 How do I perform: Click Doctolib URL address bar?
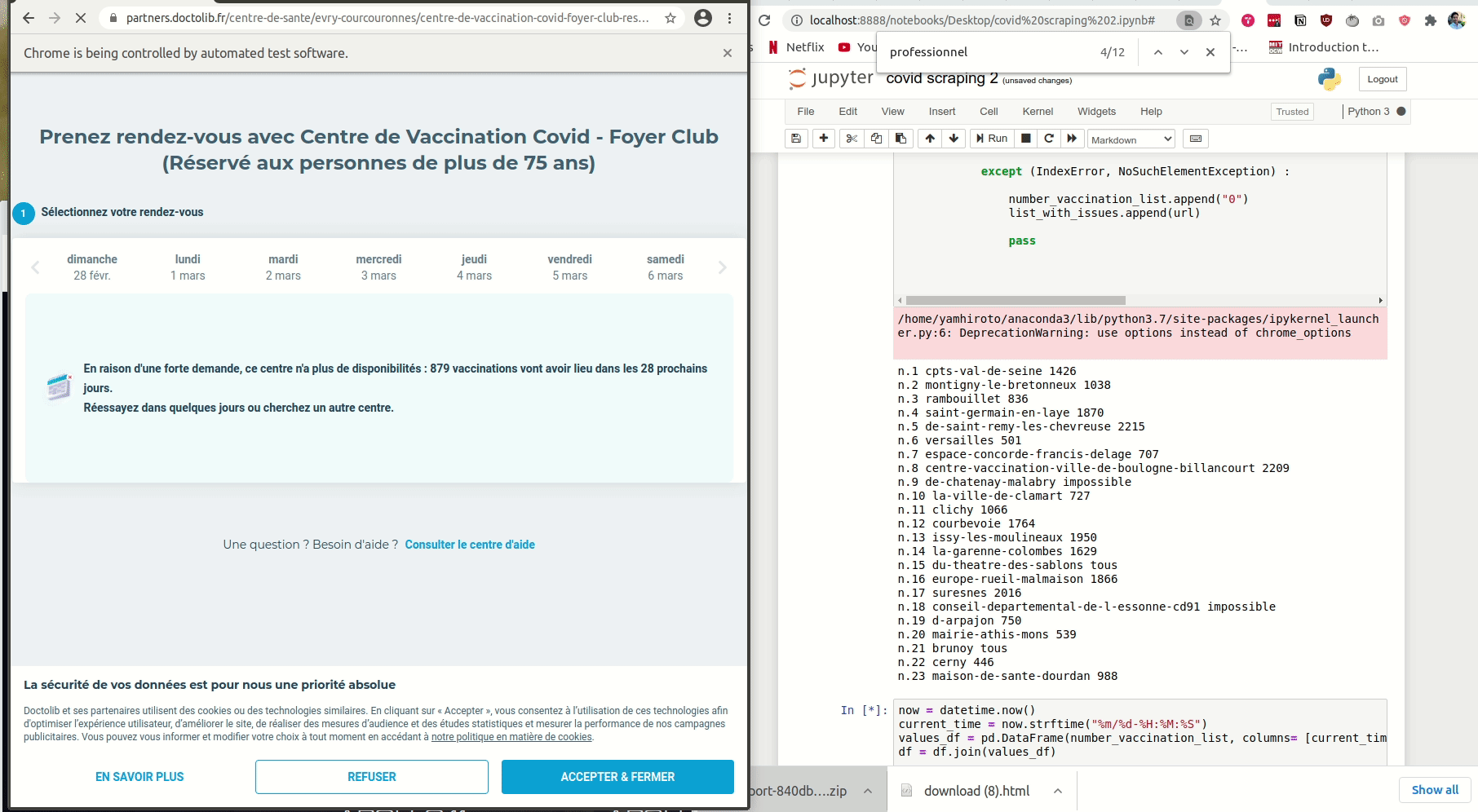387,18
